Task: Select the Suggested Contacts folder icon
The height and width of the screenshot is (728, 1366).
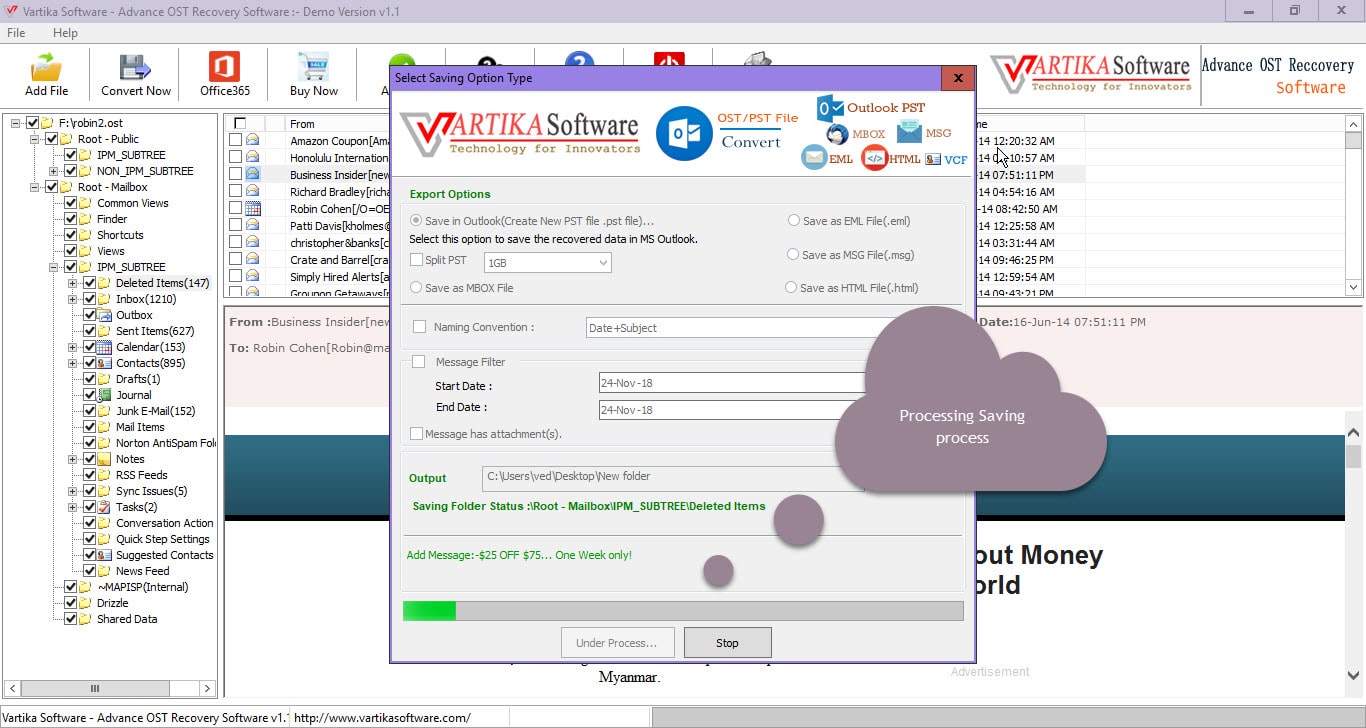Action: tap(105, 555)
